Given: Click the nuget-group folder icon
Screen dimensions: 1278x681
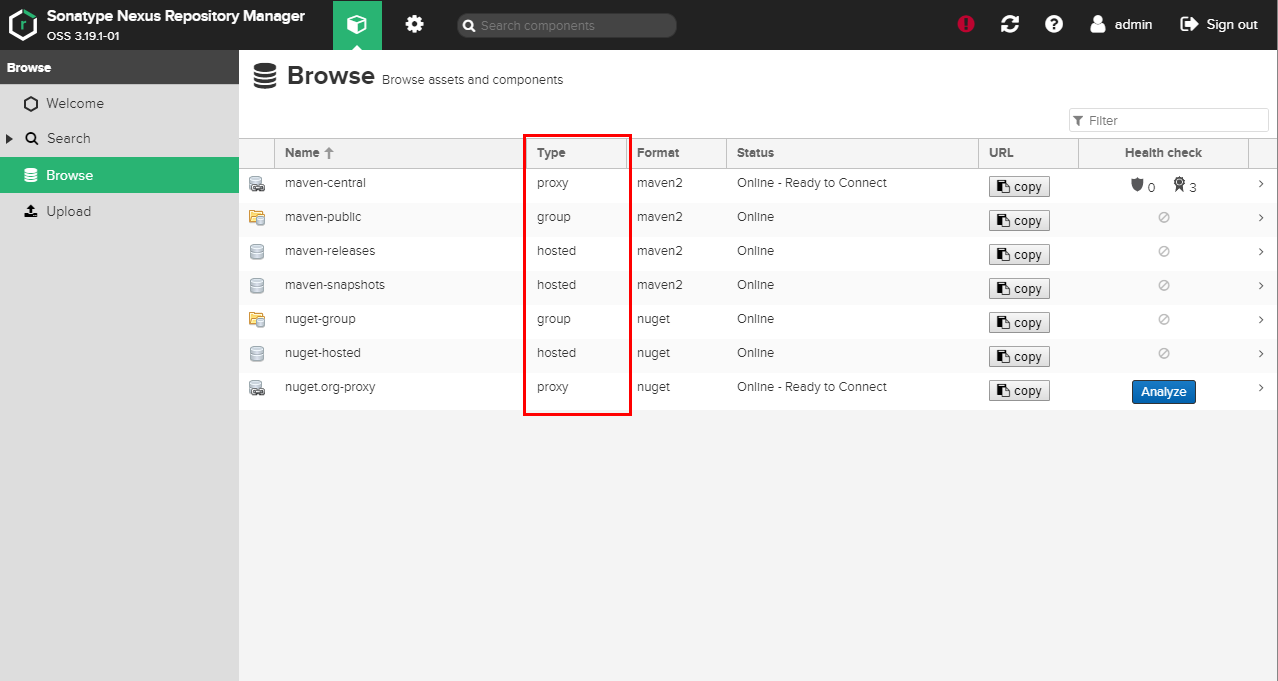Looking at the screenshot, I should pos(257,319).
